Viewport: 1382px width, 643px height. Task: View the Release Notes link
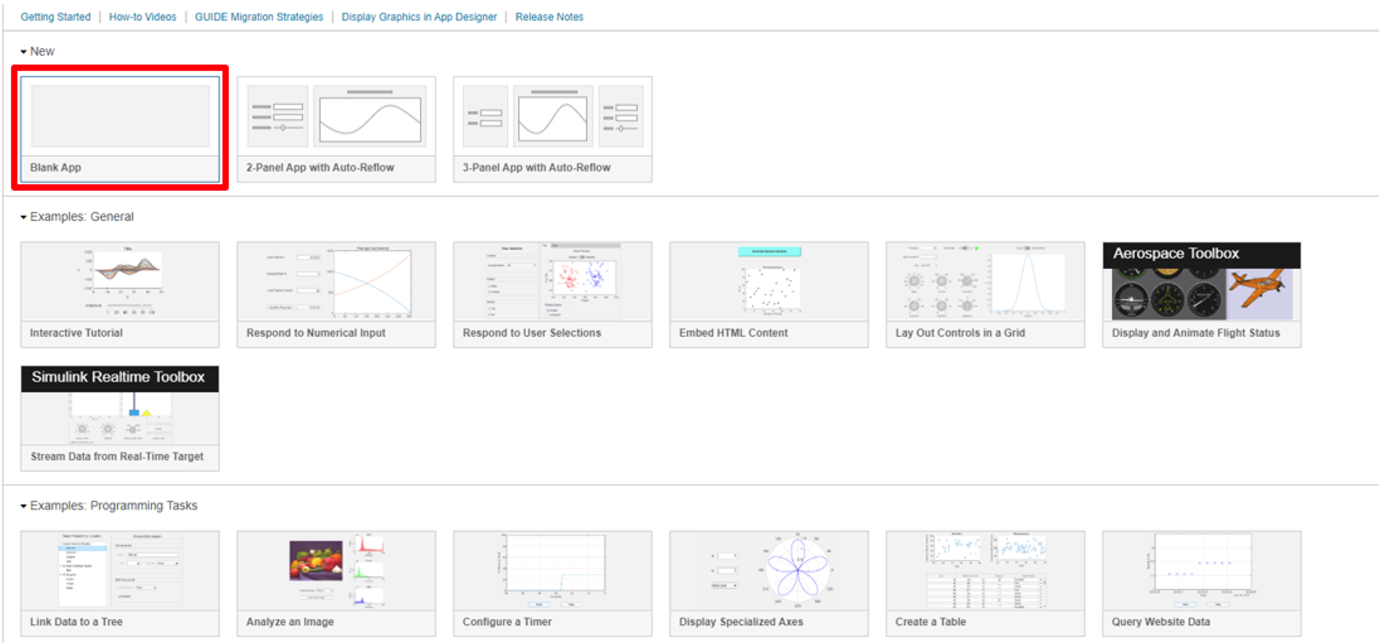(549, 17)
